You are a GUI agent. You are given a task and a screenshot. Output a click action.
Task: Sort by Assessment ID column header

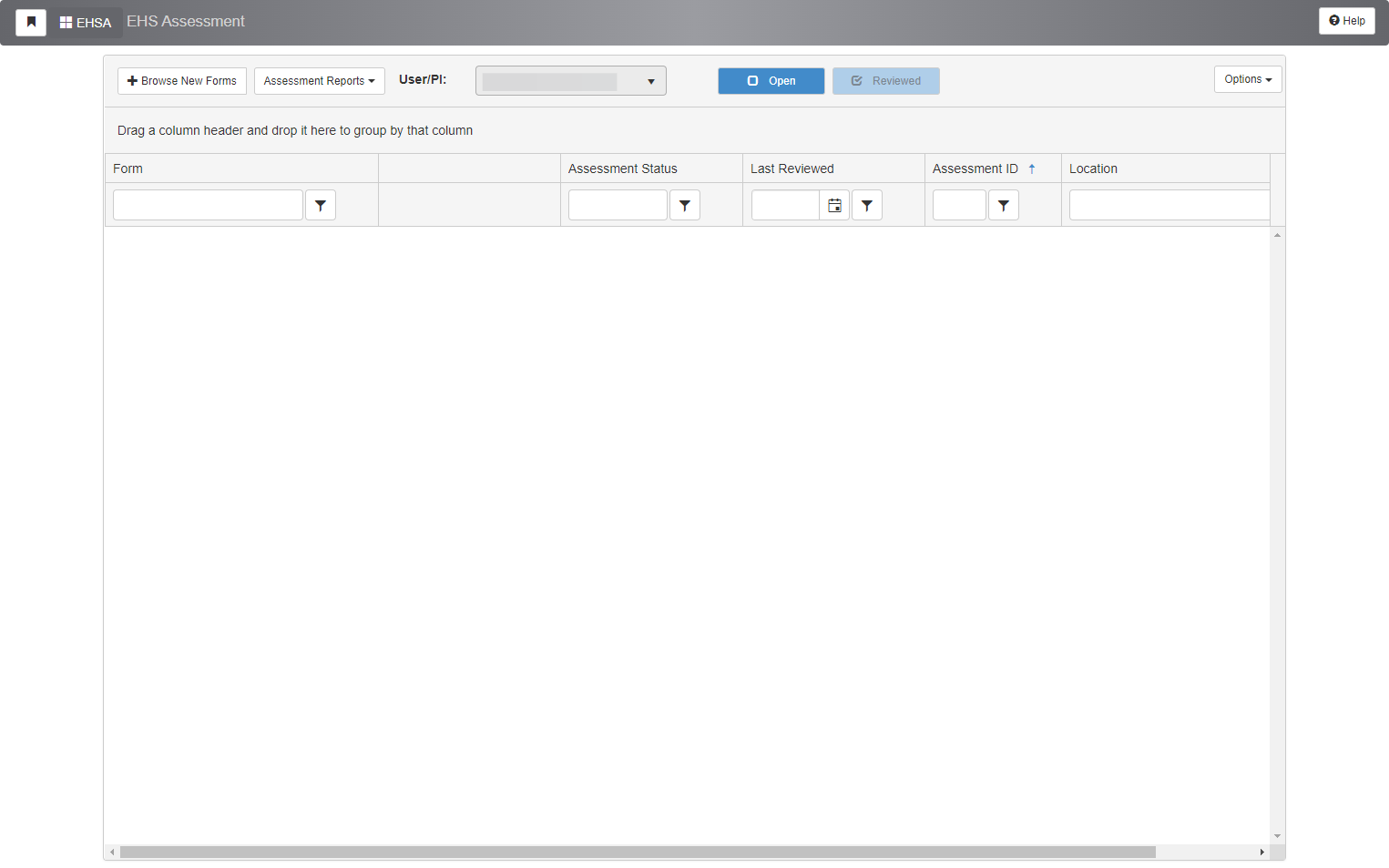click(x=975, y=168)
